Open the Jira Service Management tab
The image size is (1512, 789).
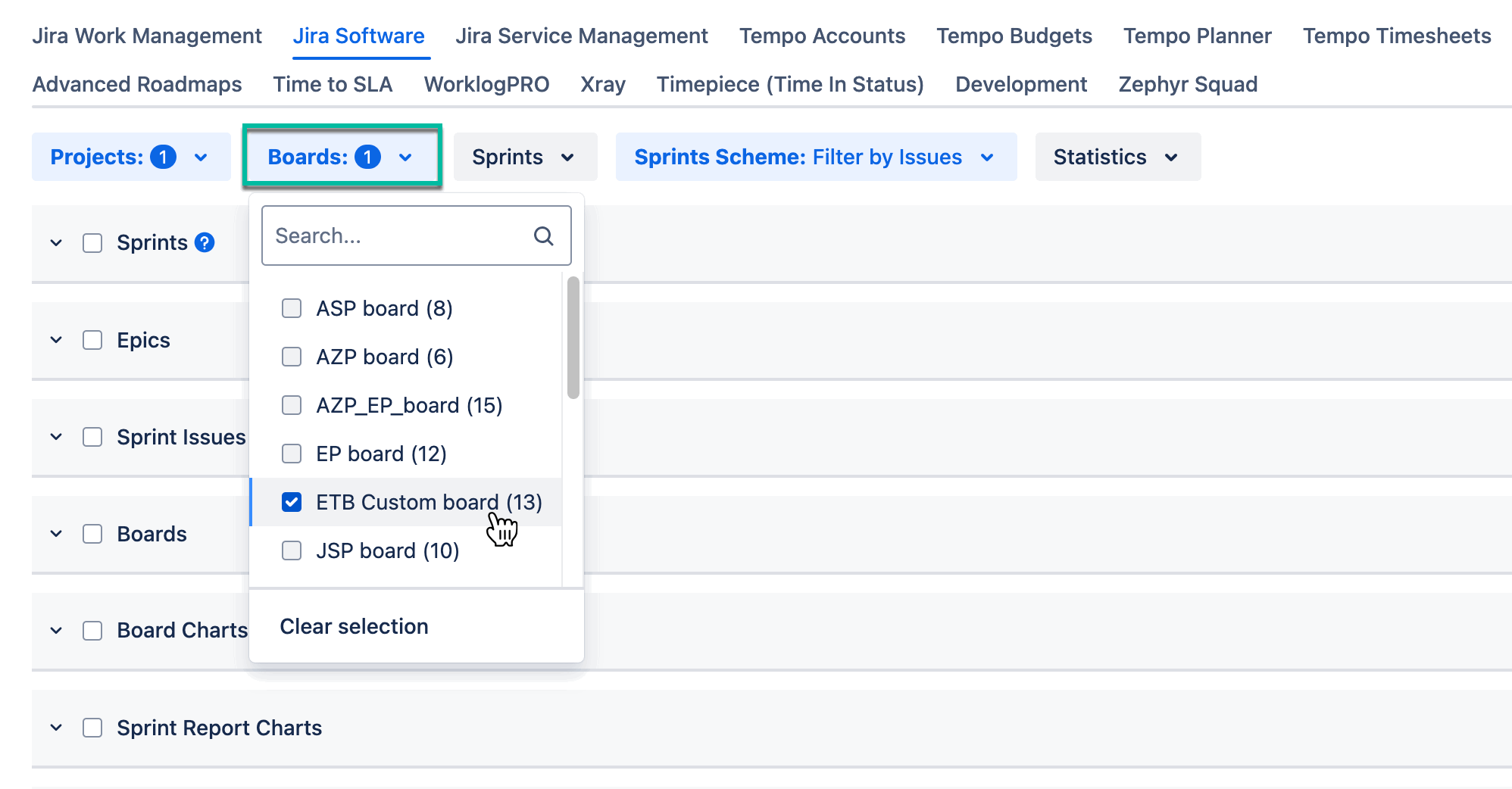[581, 36]
